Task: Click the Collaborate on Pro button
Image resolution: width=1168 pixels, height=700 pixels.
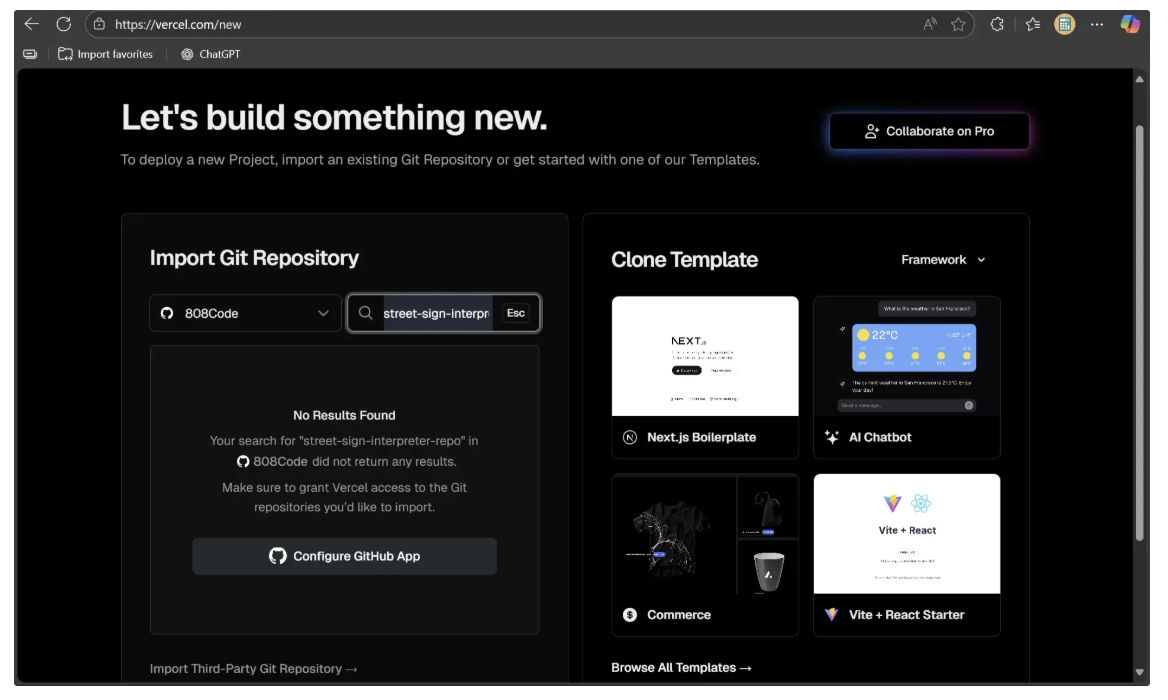Action: [x=929, y=131]
